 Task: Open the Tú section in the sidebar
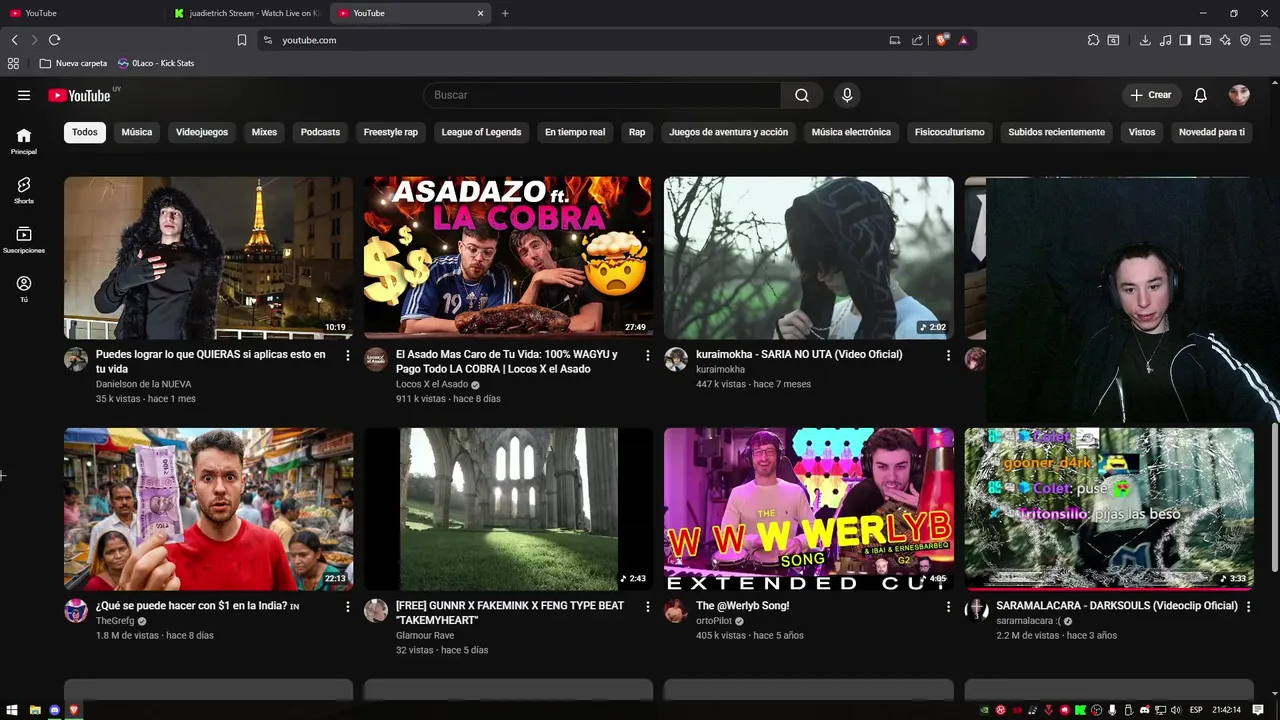pyautogui.click(x=24, y=289)
